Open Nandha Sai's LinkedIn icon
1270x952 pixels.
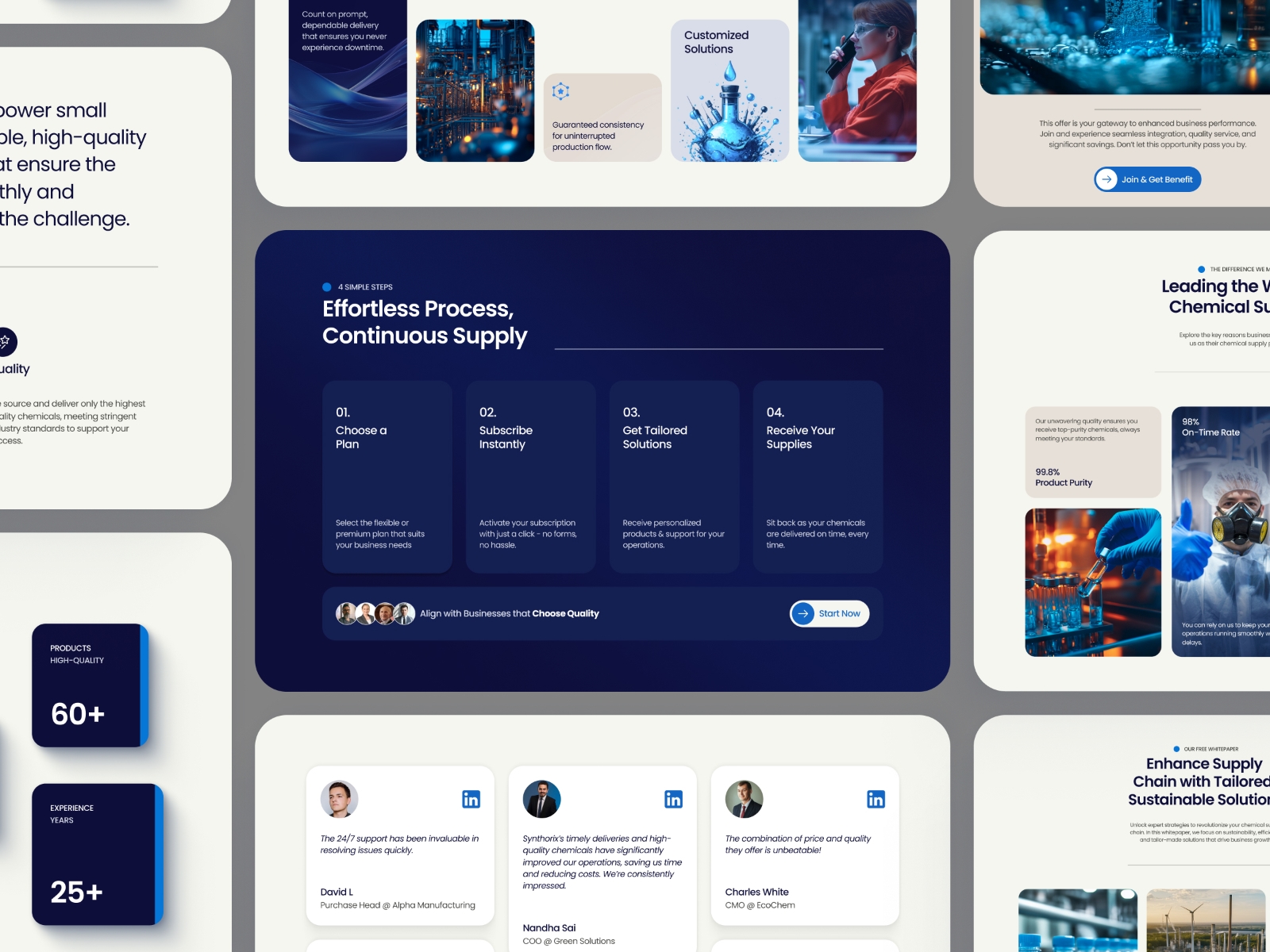(673, 799)
